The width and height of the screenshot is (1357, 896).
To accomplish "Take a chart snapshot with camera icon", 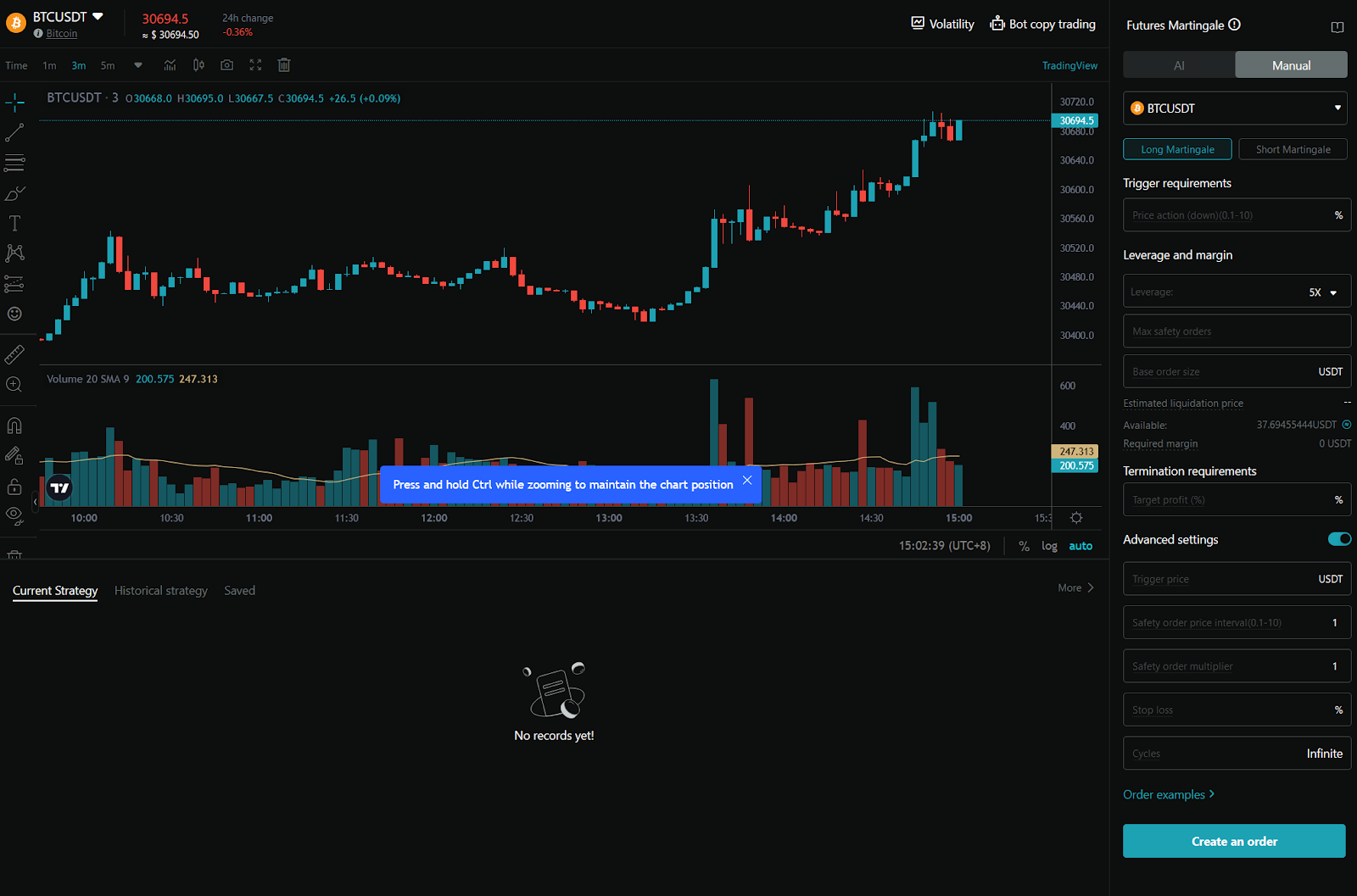I will click(226, 65).
